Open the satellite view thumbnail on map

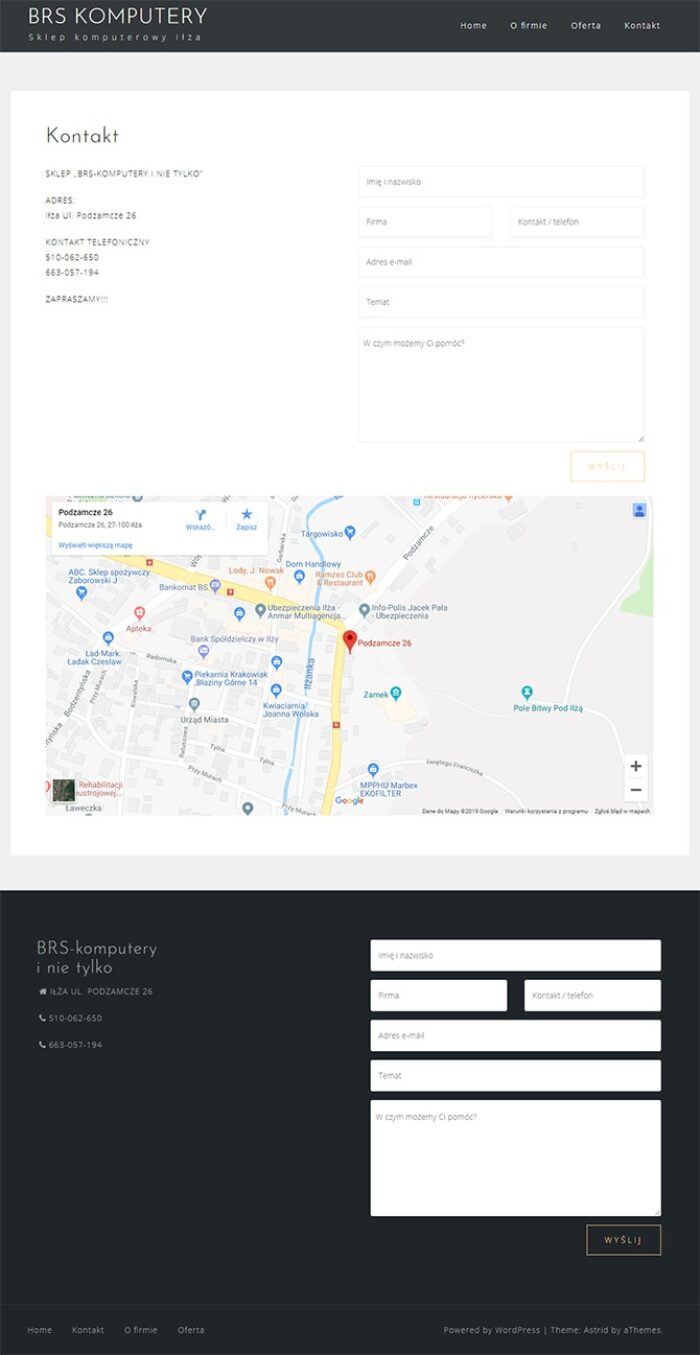(63, 790)
